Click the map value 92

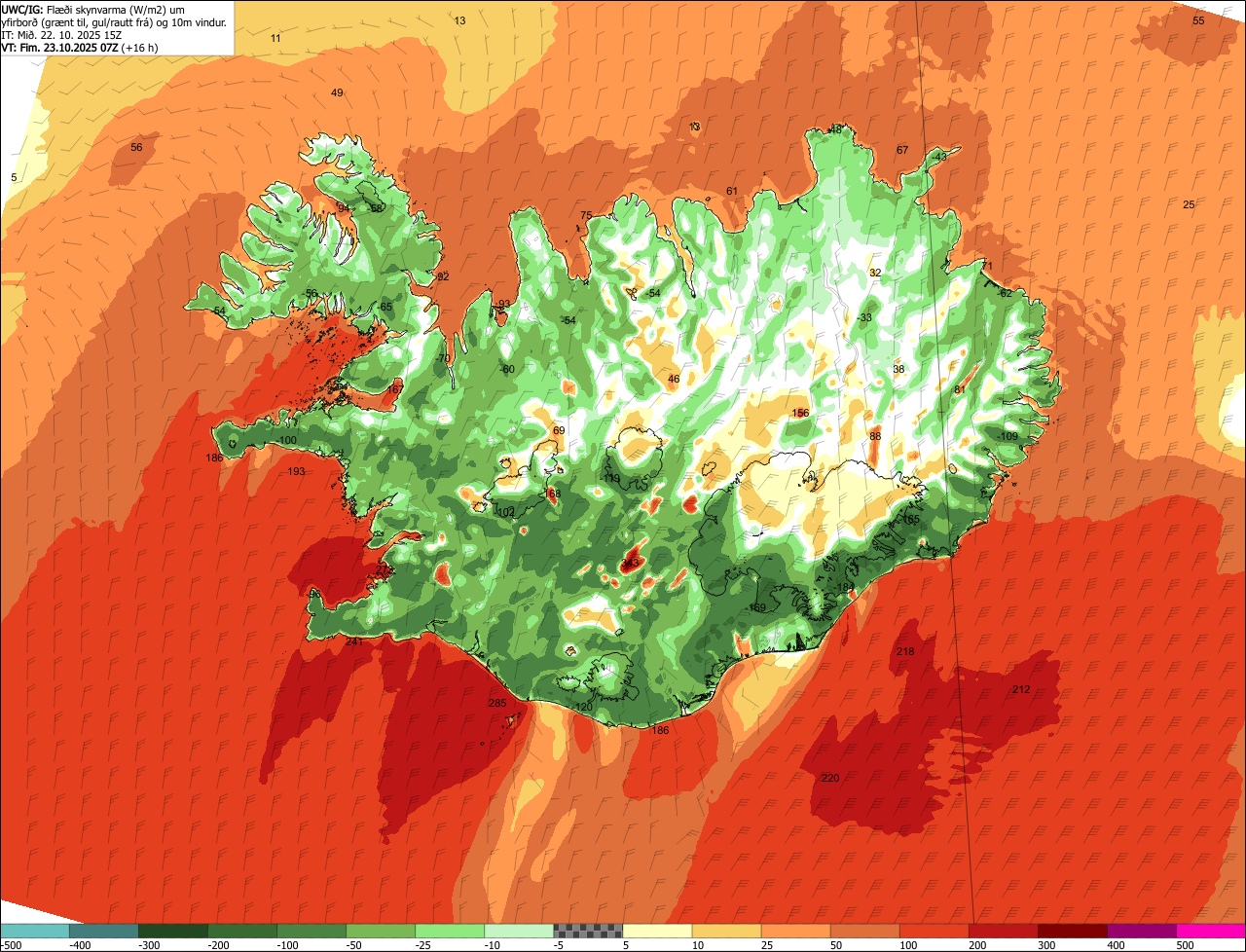point(443,276)
